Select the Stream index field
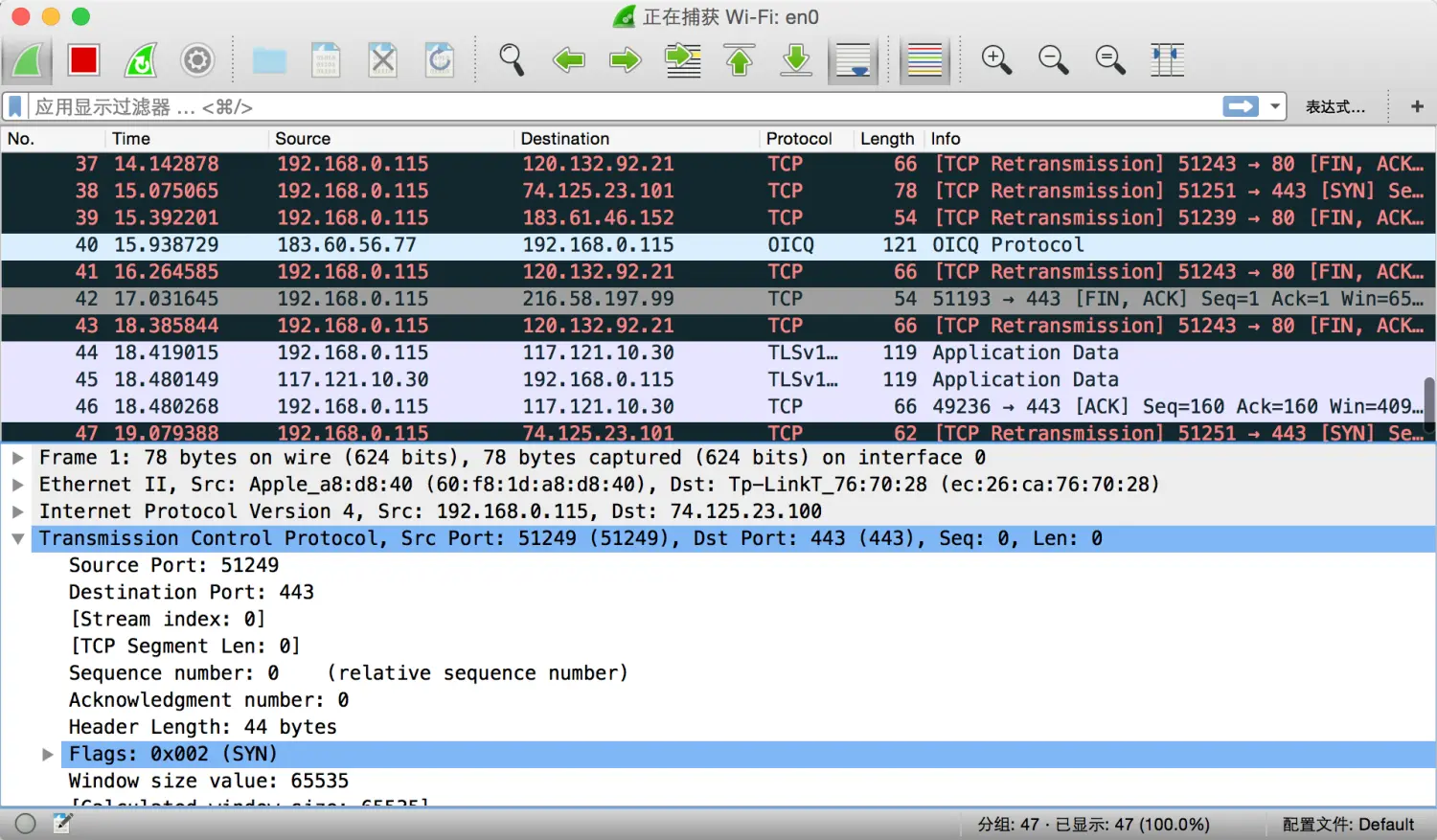Image resolution: width=1437 pixels, height=840 pixels. point(167,619)
